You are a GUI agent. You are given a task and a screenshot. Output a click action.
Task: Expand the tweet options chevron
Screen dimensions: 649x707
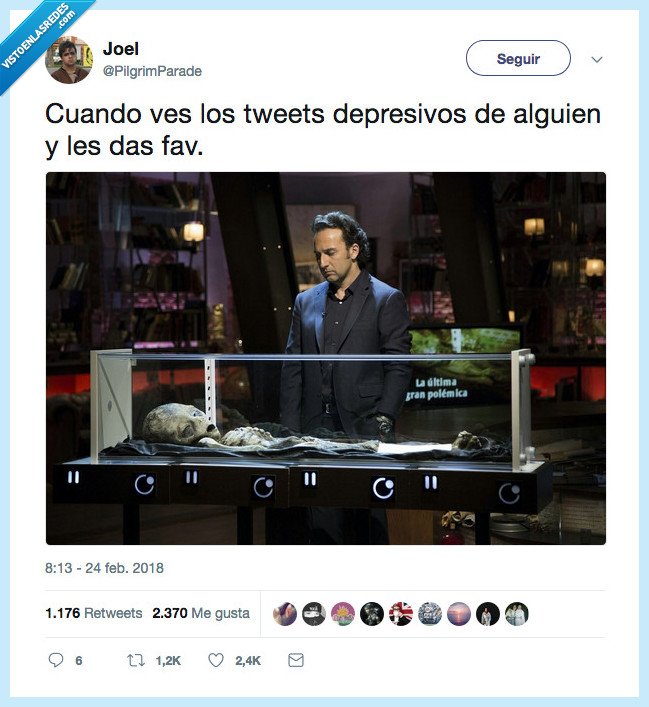(x=597, y=59)
